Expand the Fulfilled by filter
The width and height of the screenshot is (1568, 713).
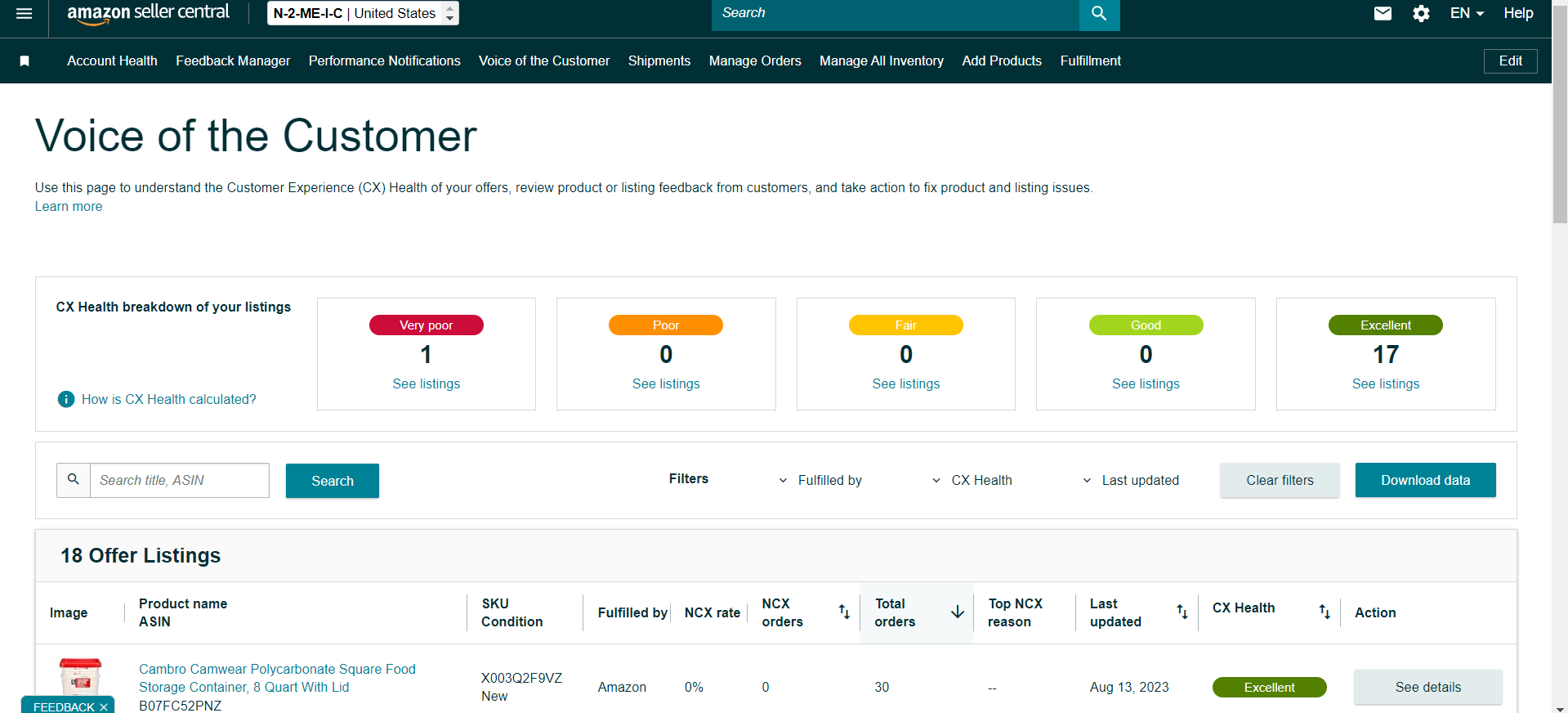coord(820,481)
